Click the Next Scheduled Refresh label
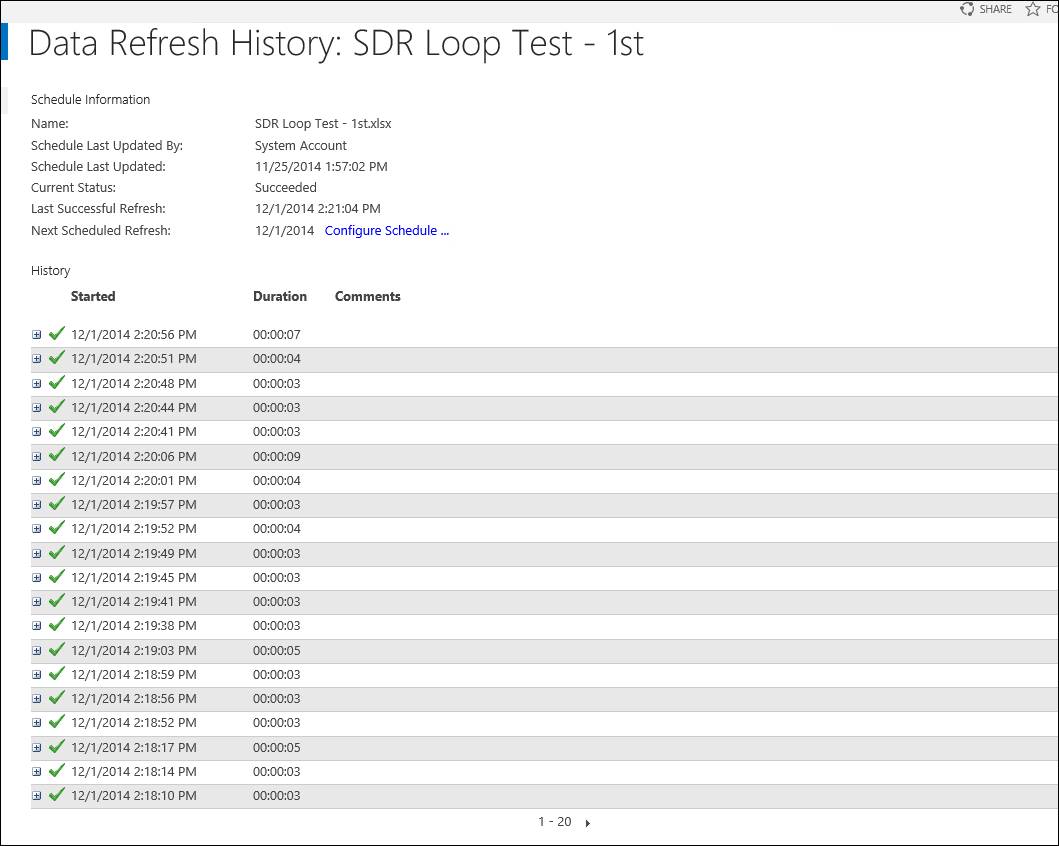 click(x=101, y=231)
